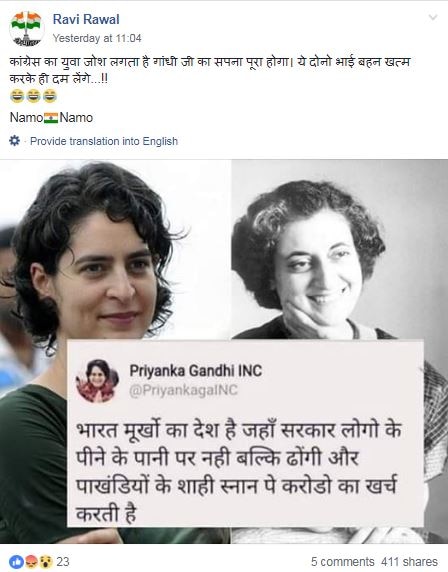Click the first laughing emoji
The width and height of the screenshot is (448, 572).
pos(17,96)
